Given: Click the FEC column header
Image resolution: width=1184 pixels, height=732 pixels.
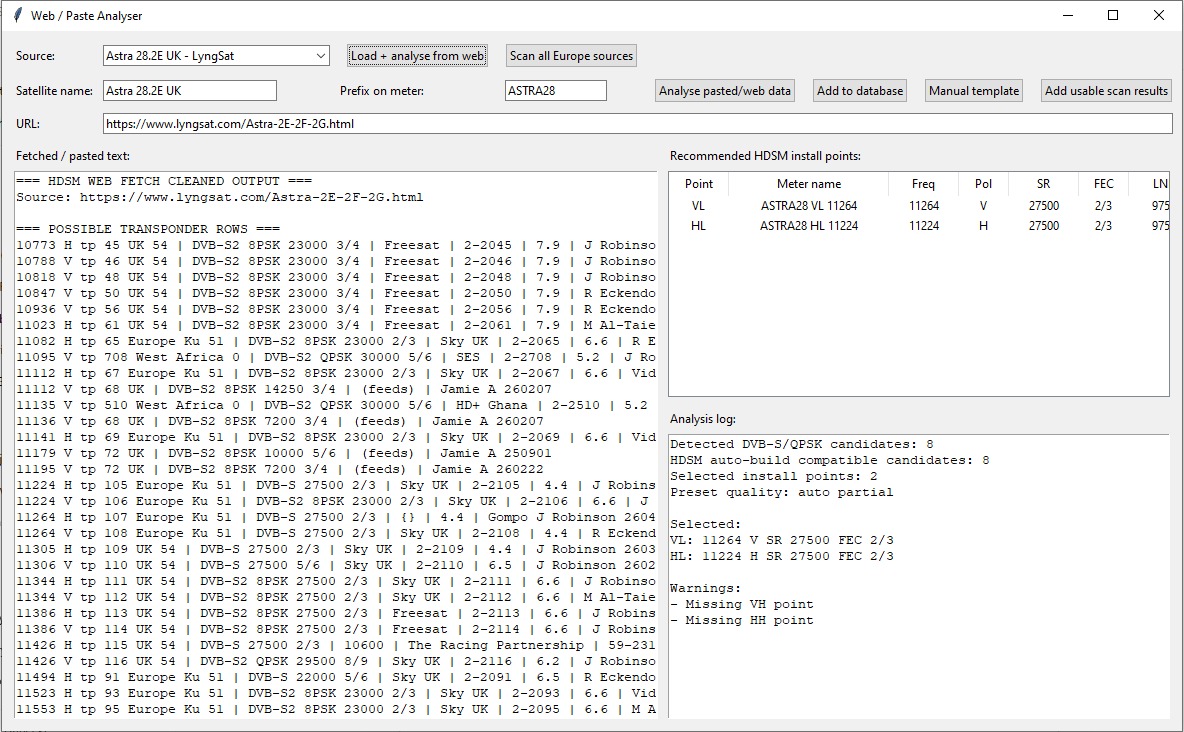Looking at the screenshot, I should [x=1103, y=184].
